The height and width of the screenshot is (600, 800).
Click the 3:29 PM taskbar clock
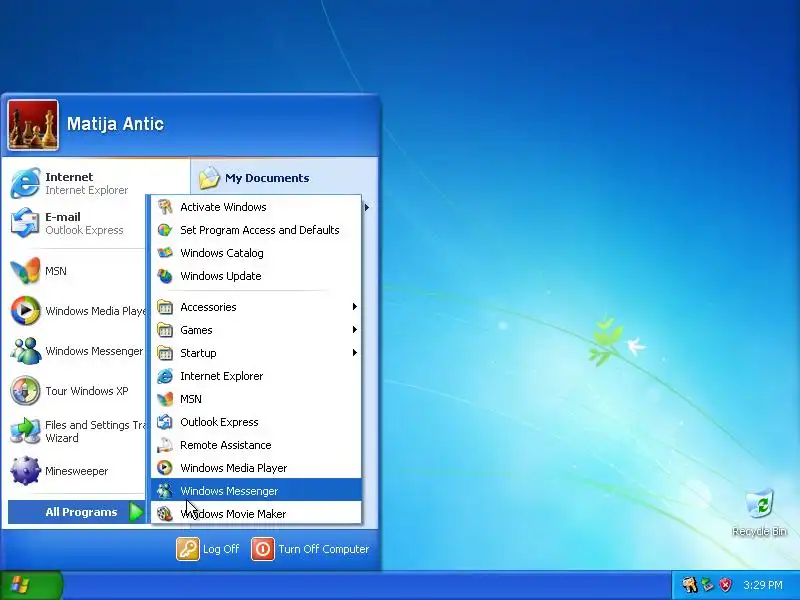[763, 585]
